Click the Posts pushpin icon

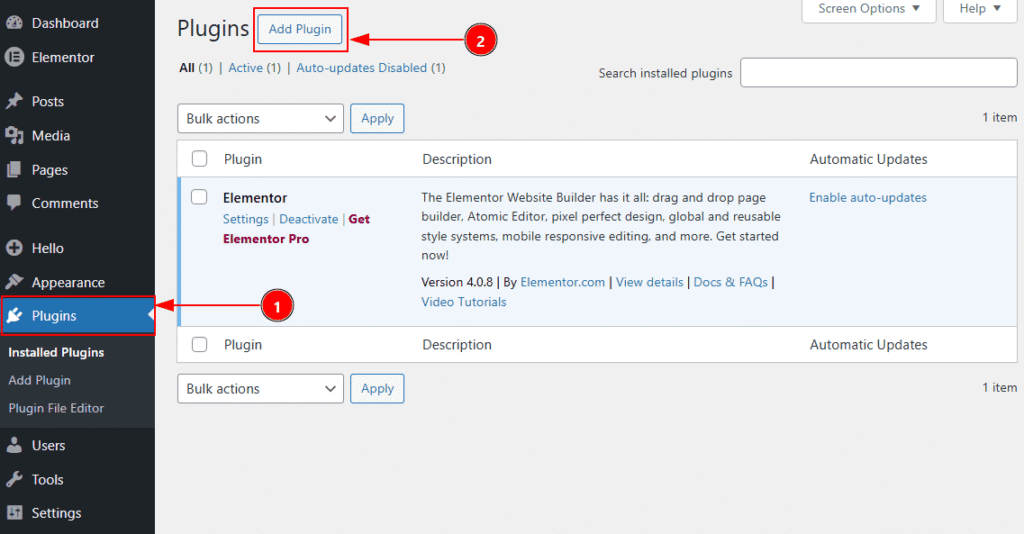pos(14,101)
